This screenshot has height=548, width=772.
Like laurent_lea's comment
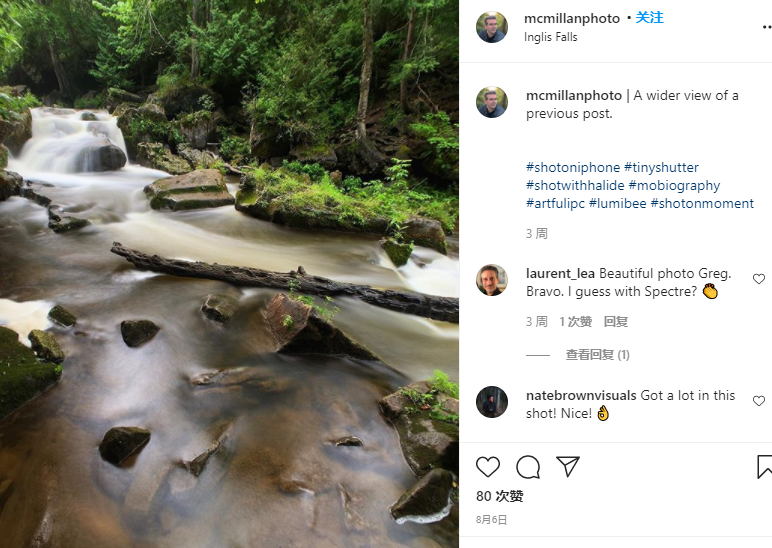(x=759, y=280)
